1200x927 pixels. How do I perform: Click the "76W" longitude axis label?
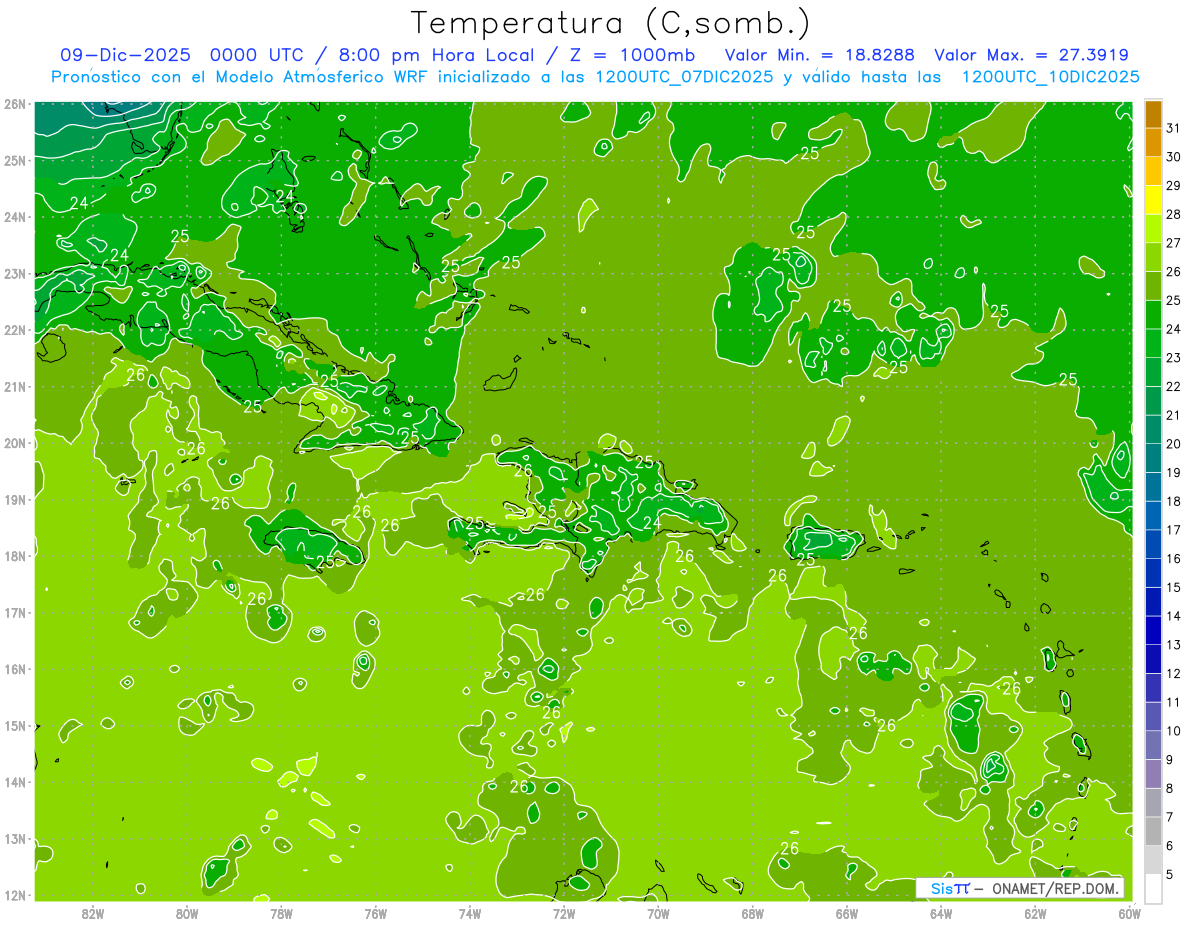pos(376,913)
